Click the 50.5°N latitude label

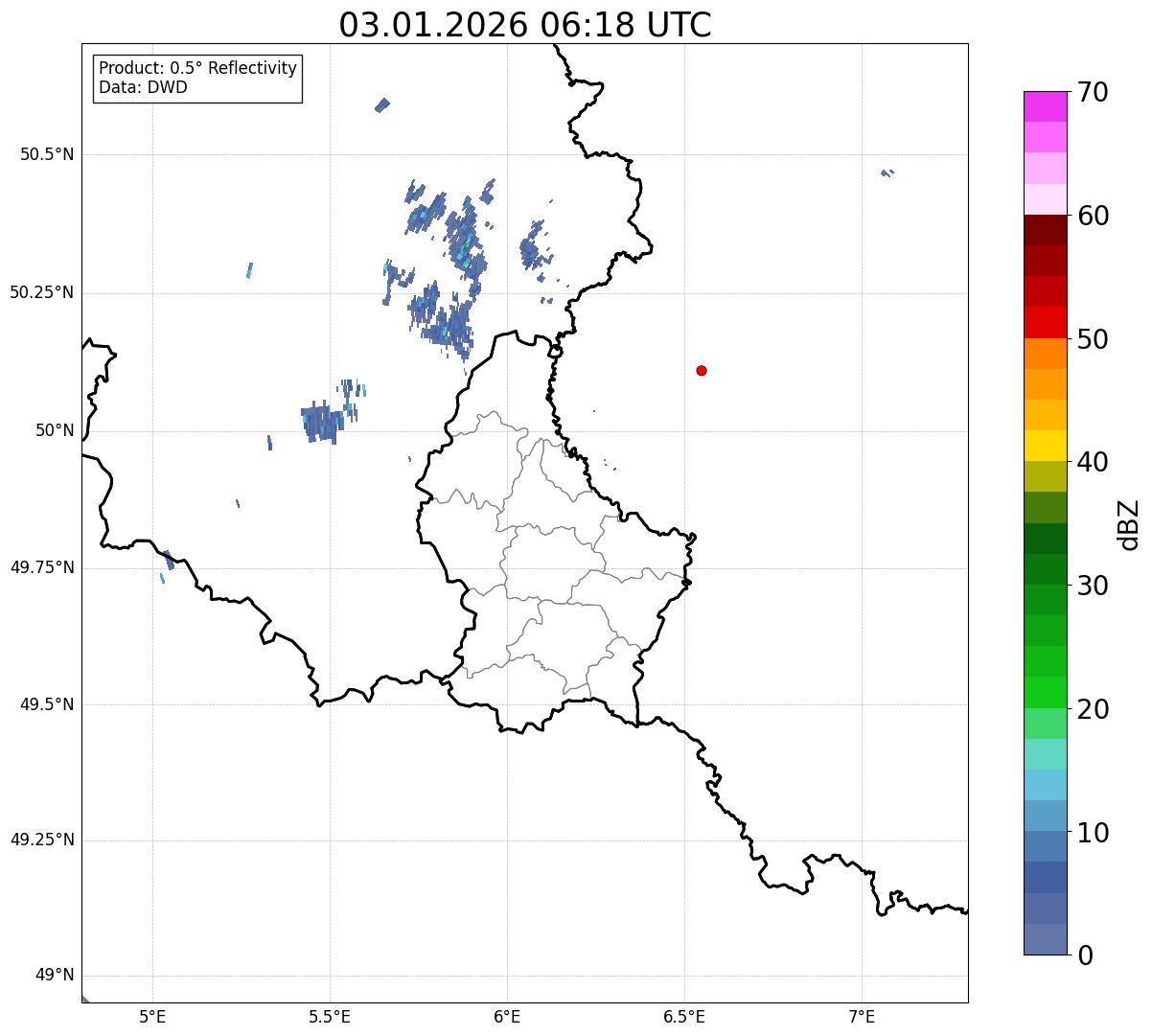47,154
